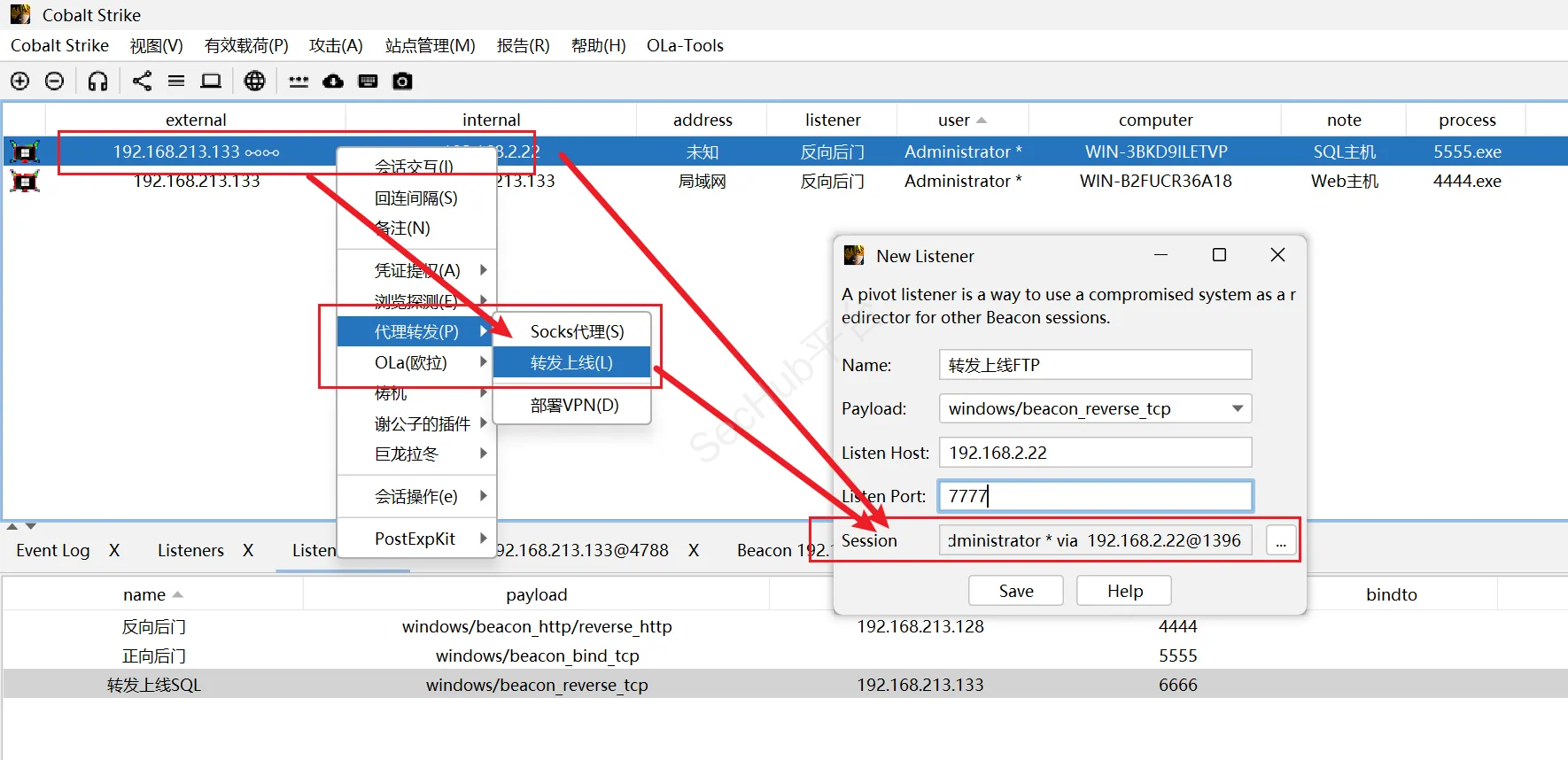Select session WIN-B2FUCR36A18 computer cell
1568x760 pixels.
coord(1155,181)
